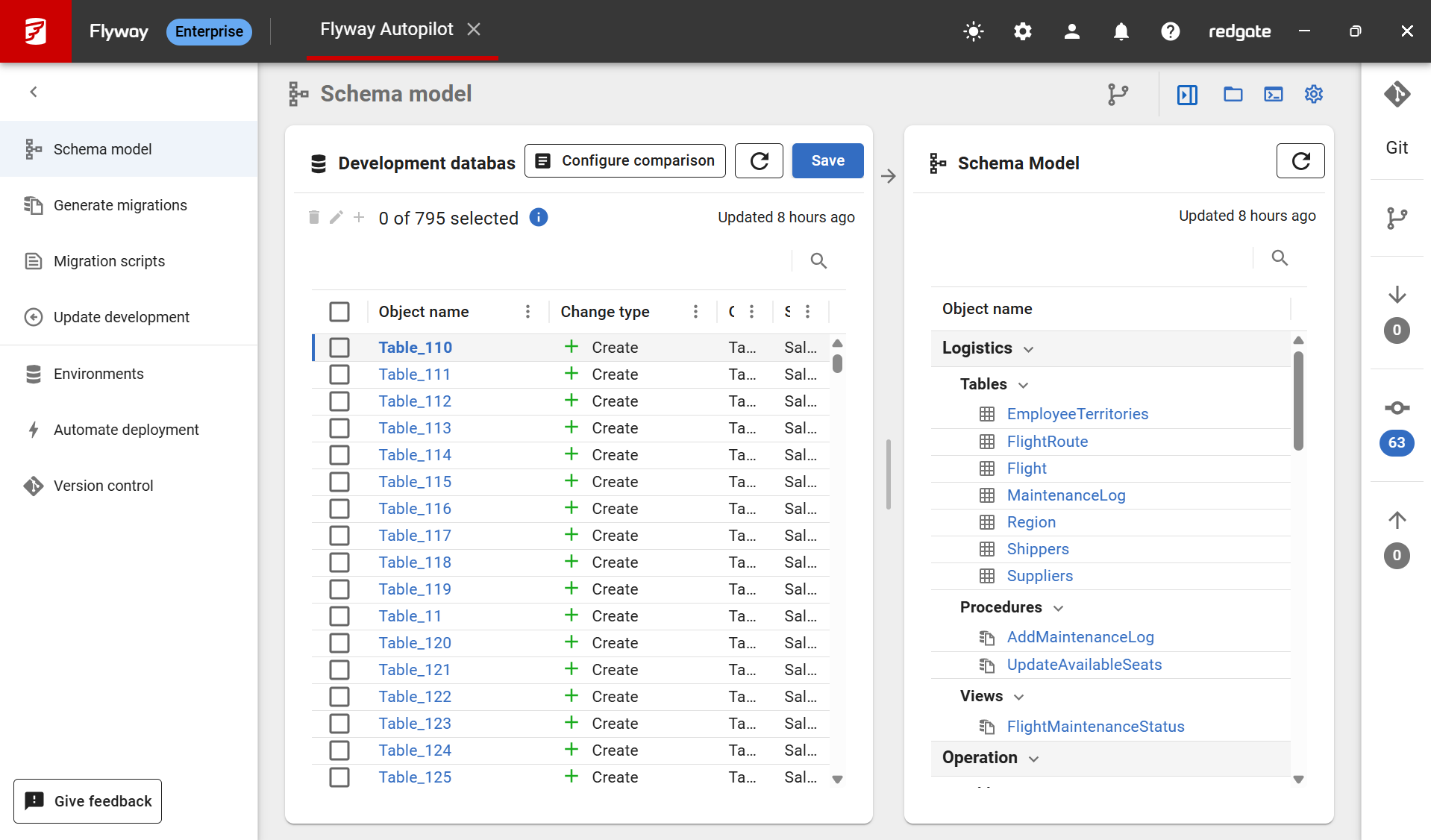Open the migrations panel using the terminal icon
Viewport: 1431px width, 840px height.
tap(1274, 94)
